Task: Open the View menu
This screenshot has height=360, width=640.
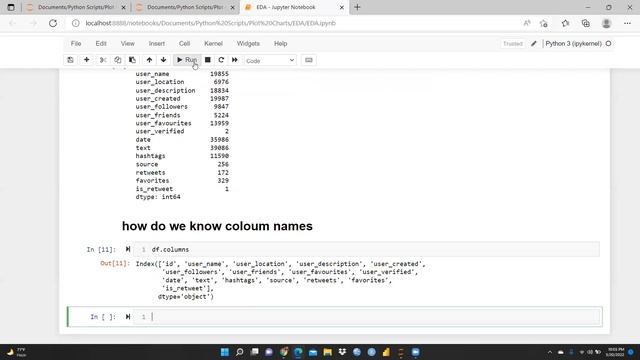Action: pos(127,43)
